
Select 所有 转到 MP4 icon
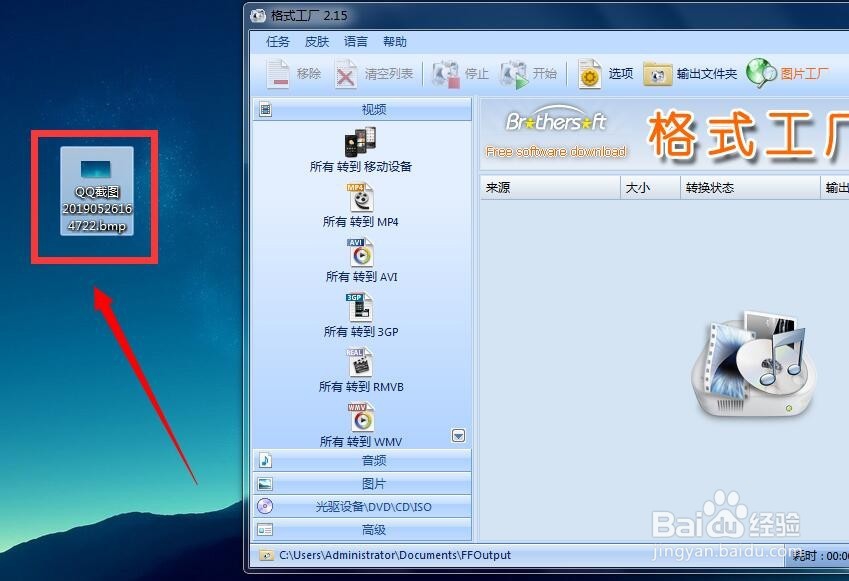tap(361, 197)
